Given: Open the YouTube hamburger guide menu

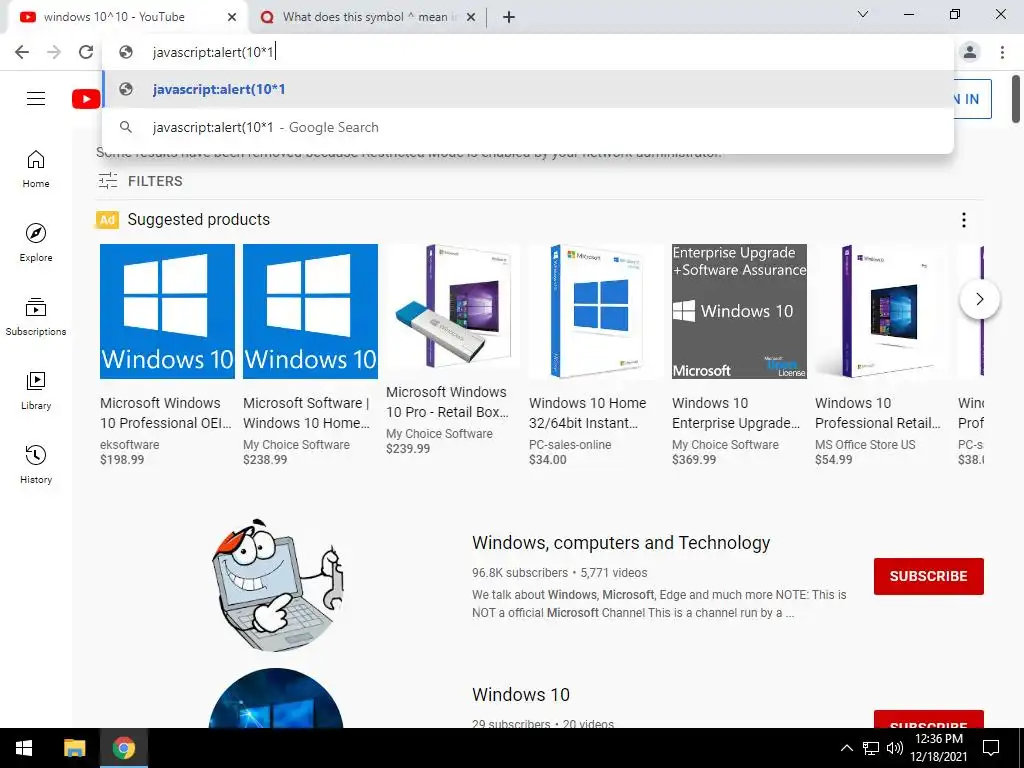Looking at the screenshot, I should coord(36,99).
